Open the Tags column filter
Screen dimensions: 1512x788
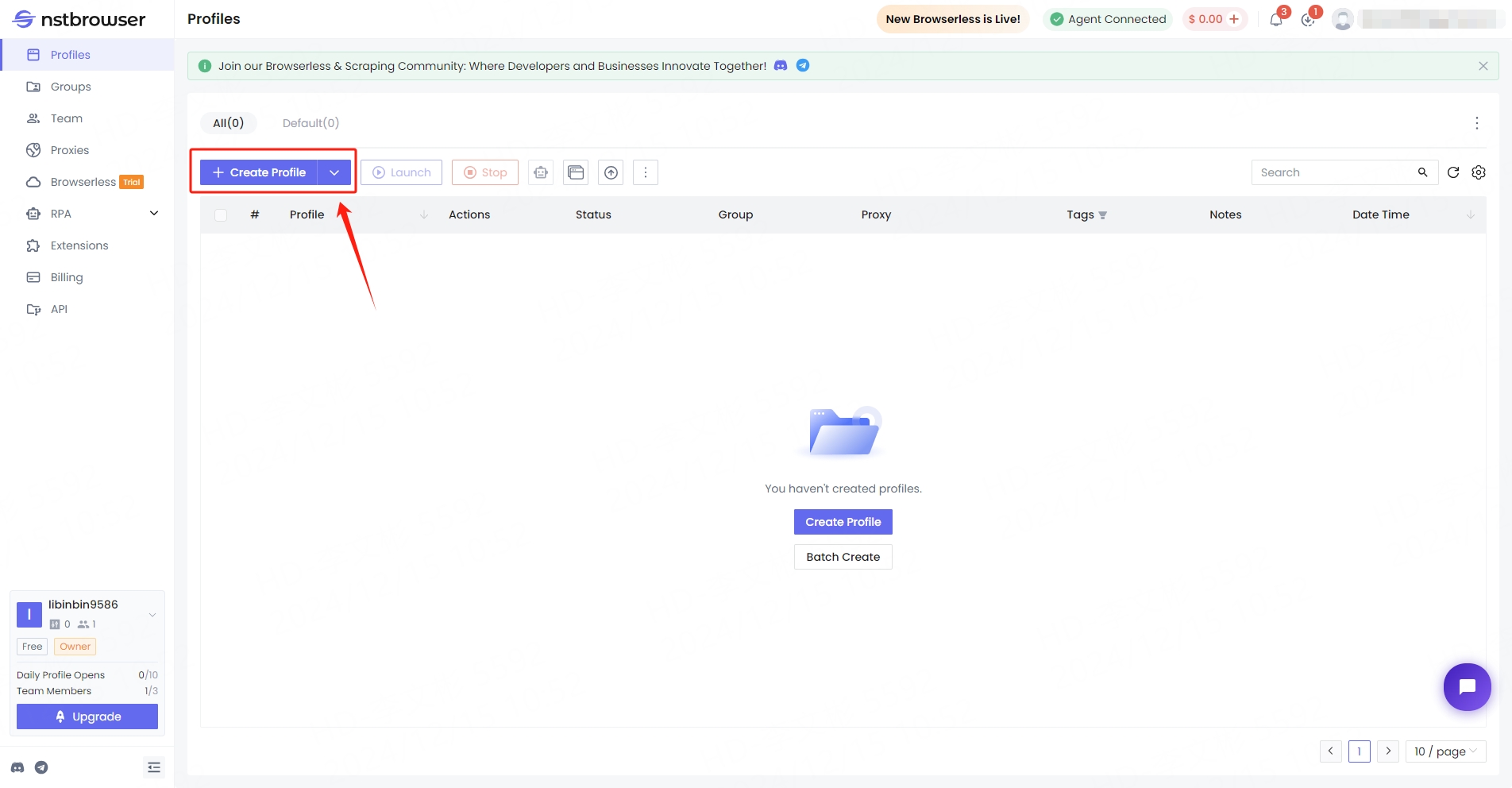(1103, 215)
